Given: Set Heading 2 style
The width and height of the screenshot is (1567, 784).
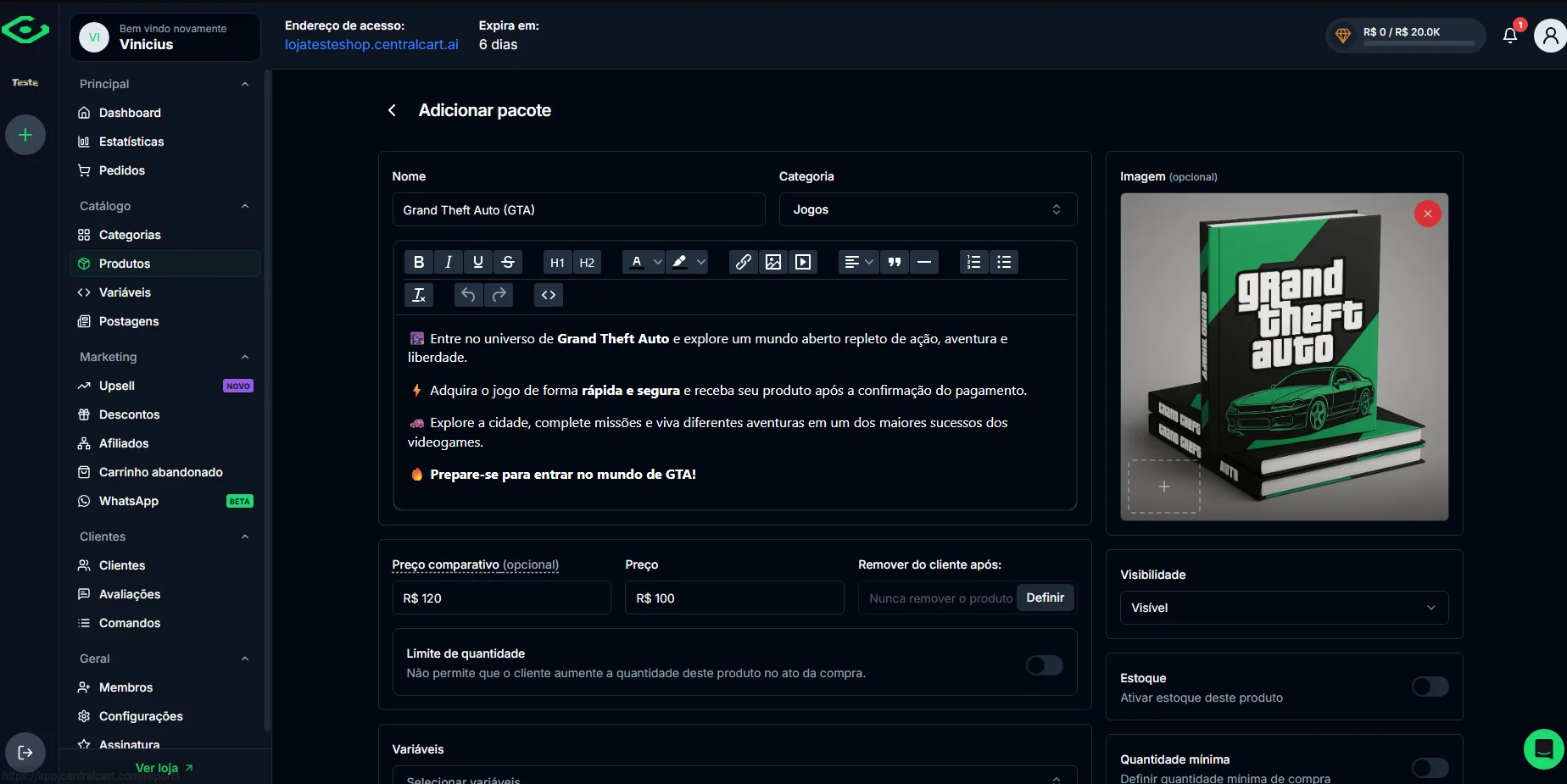Looking at the screenshot, I should [x=587, y=262].
